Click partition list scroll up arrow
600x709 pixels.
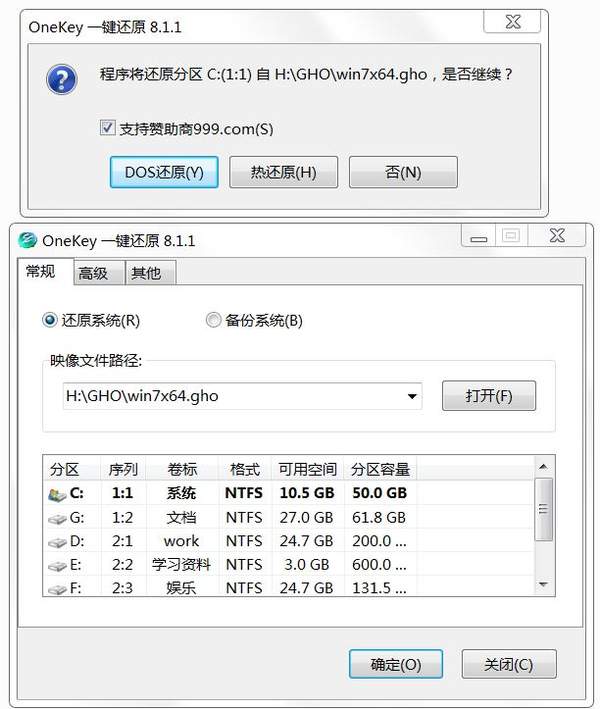543,466
